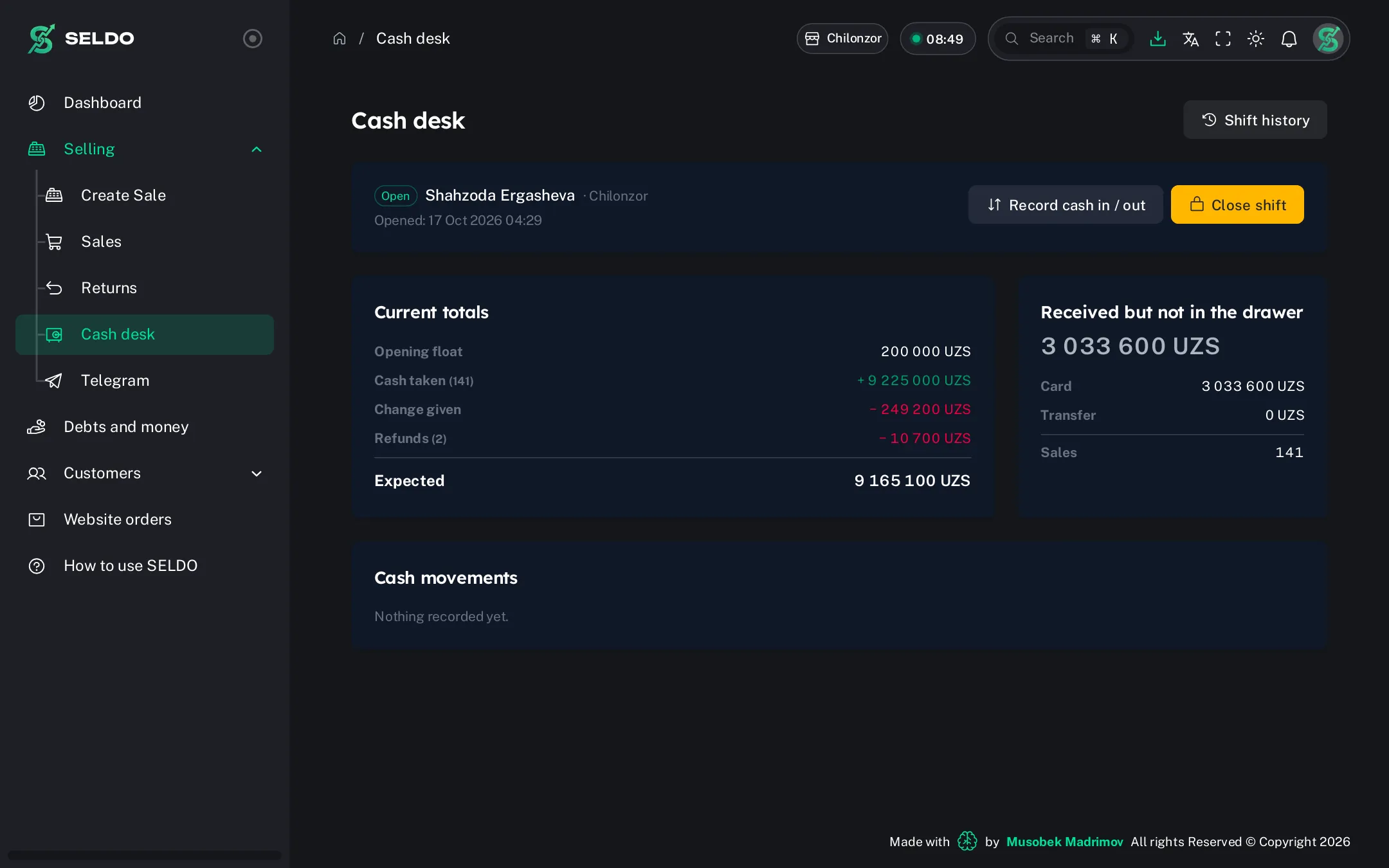This screenshot has width=1389, height=868.
Task: Collapse the Selling menu chevron
Action: 257,149
